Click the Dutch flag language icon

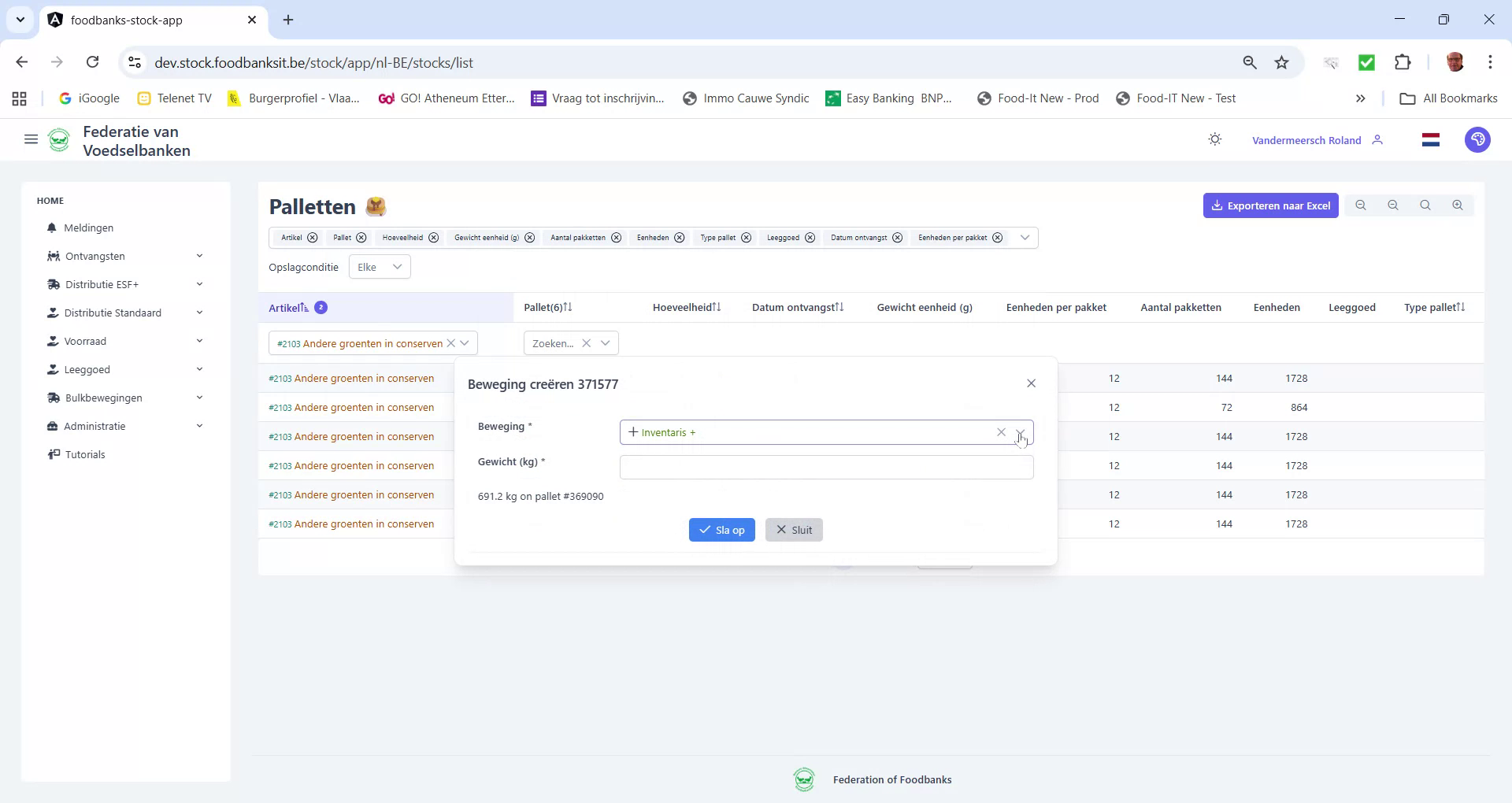pyautogui.click(x=1431, y=139)
